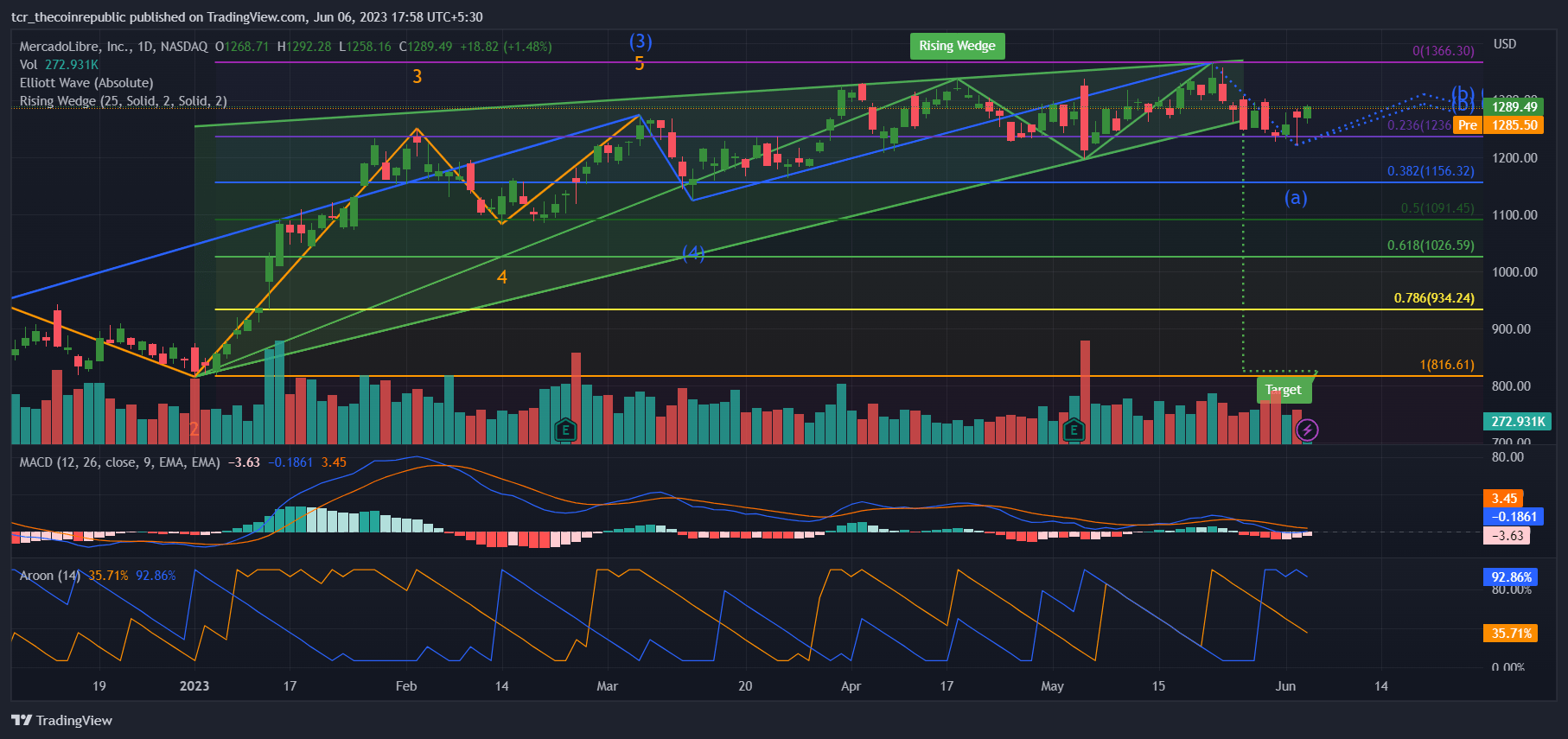Click the Fibonacci label 0.5(1091.45)
1568x739 pixels.
click(x=1437, y=208)
